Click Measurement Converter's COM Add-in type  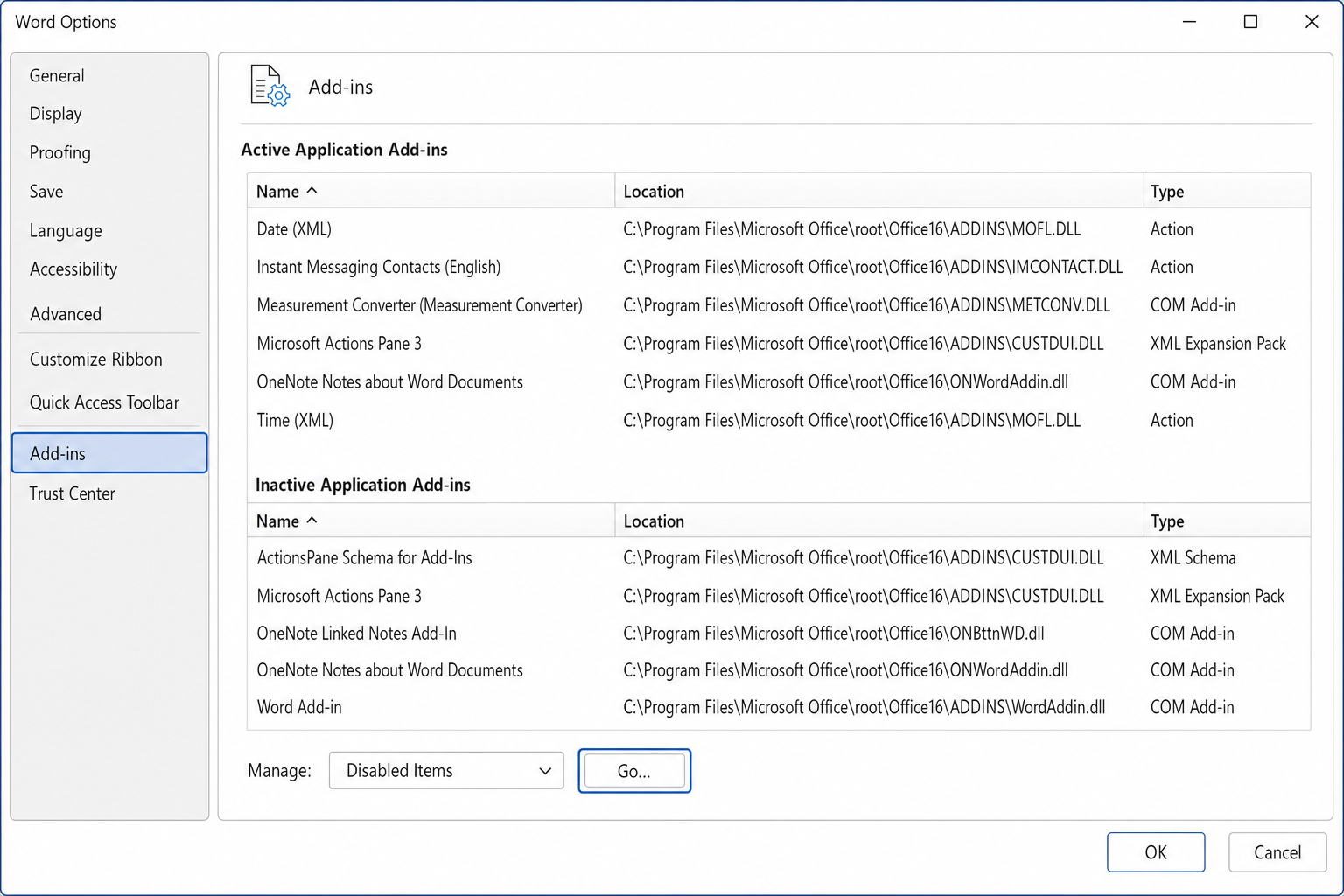coord(1193,305)
